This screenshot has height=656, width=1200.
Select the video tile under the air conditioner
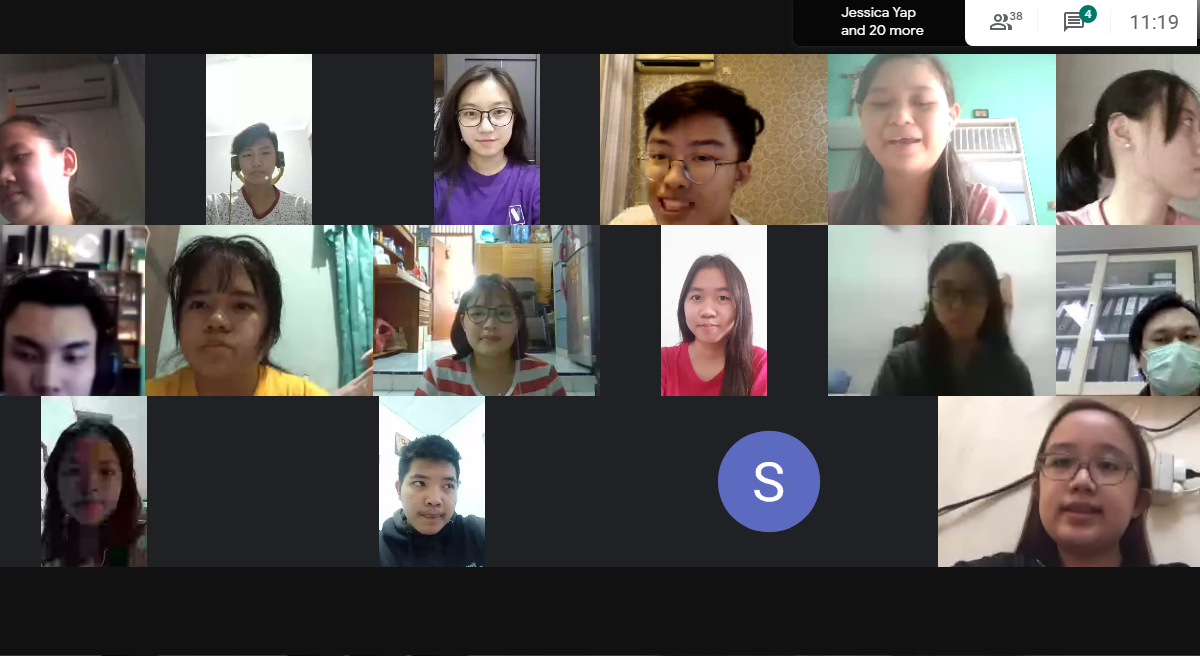(x=72, y=139)
